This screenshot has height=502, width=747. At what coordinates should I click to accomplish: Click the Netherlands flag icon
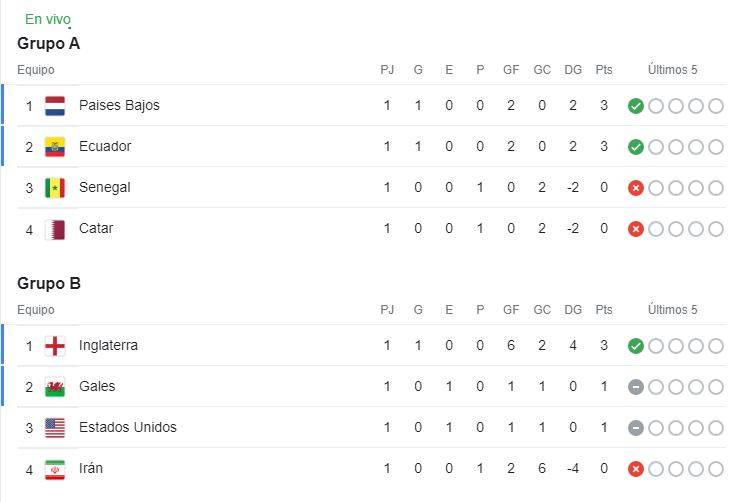(55, 106)
